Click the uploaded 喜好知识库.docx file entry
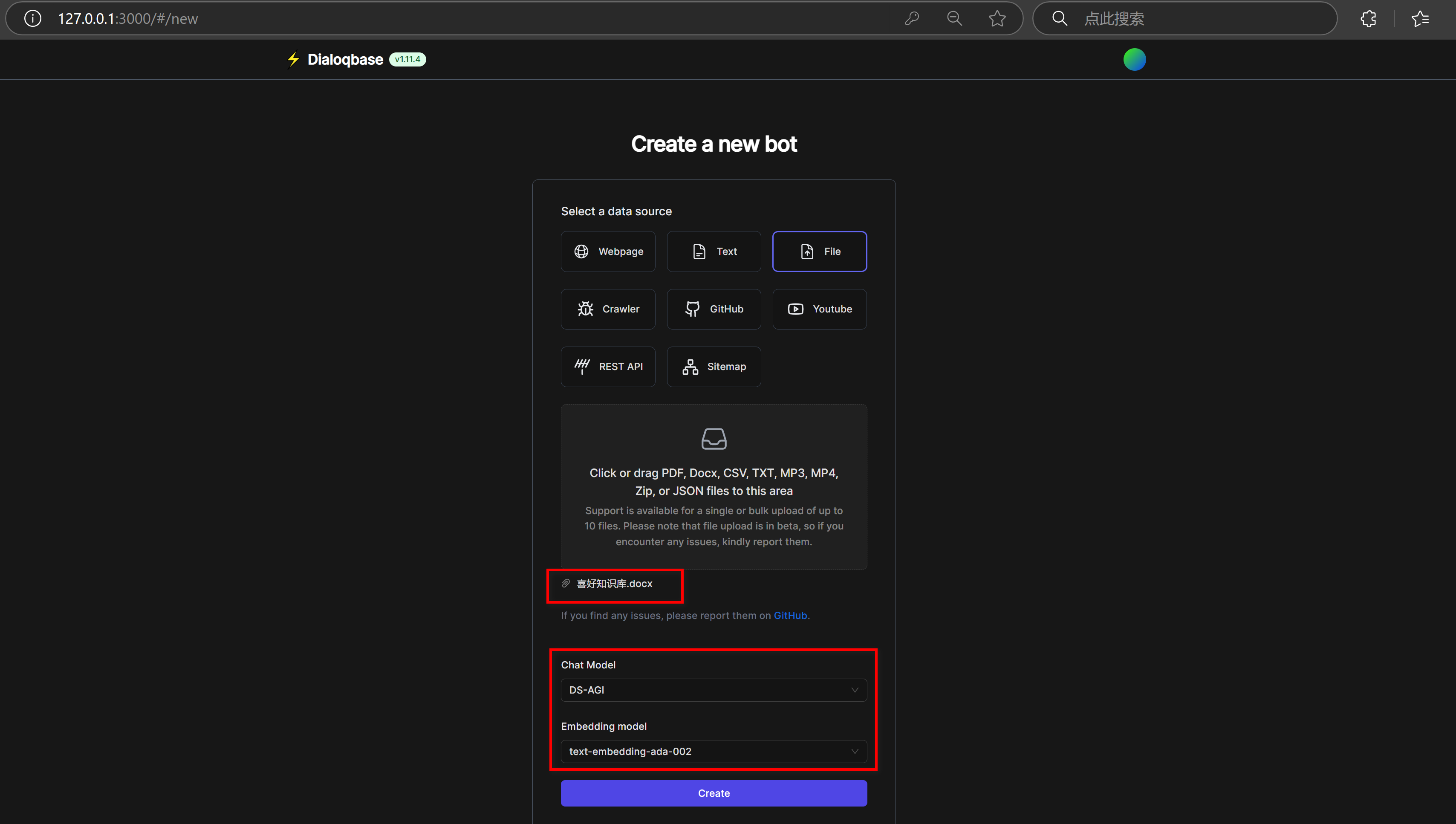Screen dimensions: 1456x824 tap(614, 584)
